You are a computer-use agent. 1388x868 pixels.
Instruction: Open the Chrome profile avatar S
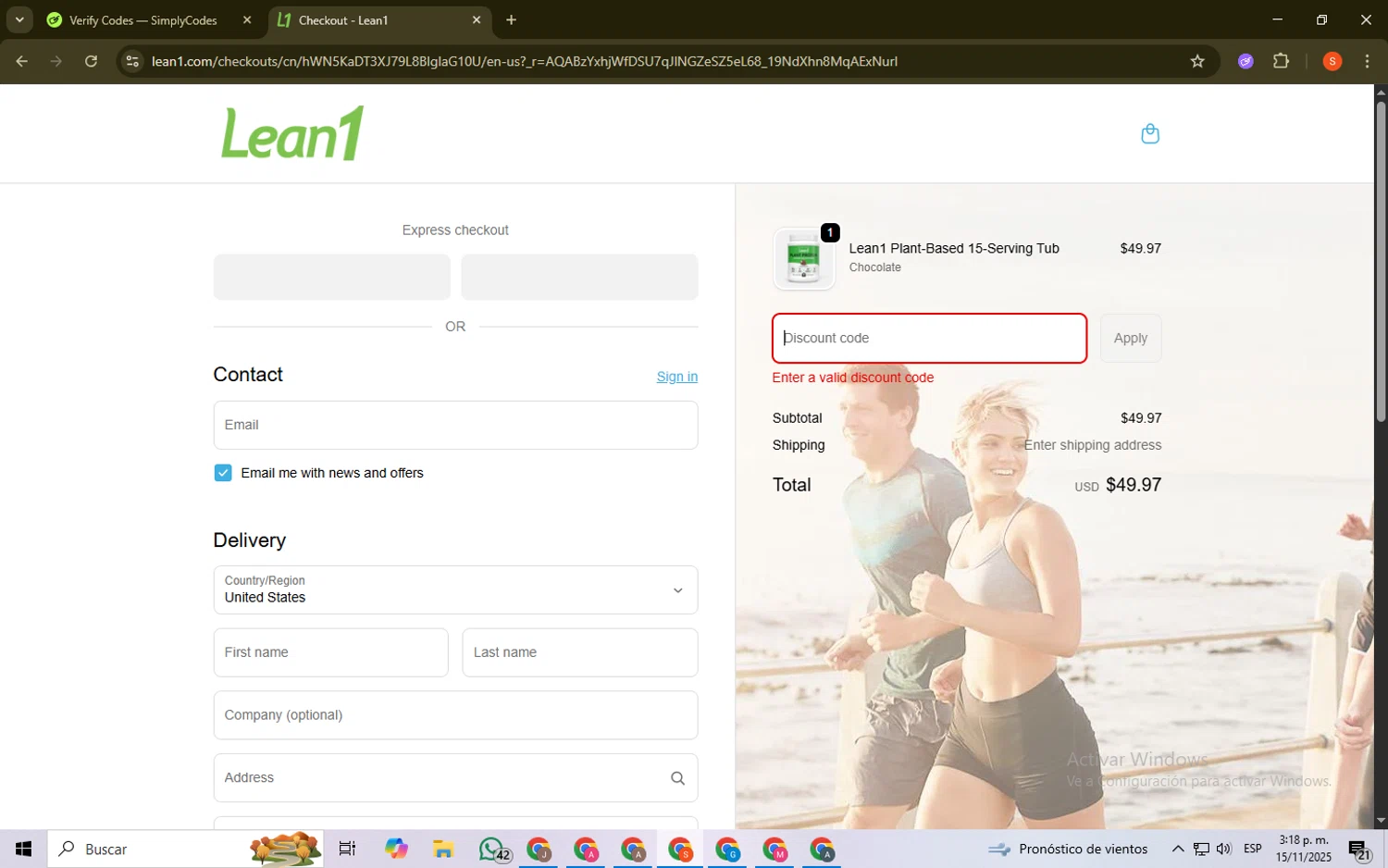tap(1332, 61)
